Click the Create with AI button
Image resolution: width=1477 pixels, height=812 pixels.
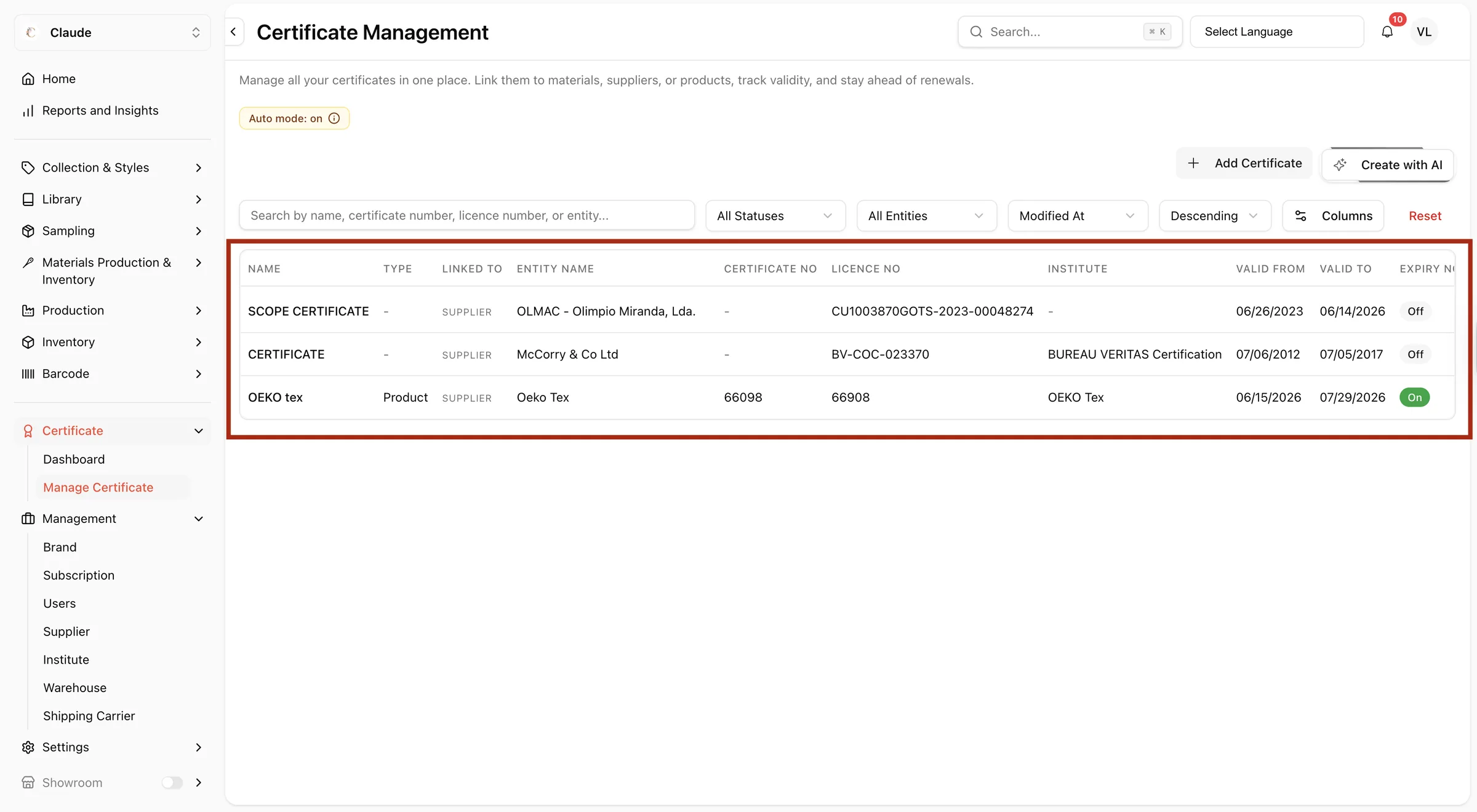click(x=1388, y=165)
